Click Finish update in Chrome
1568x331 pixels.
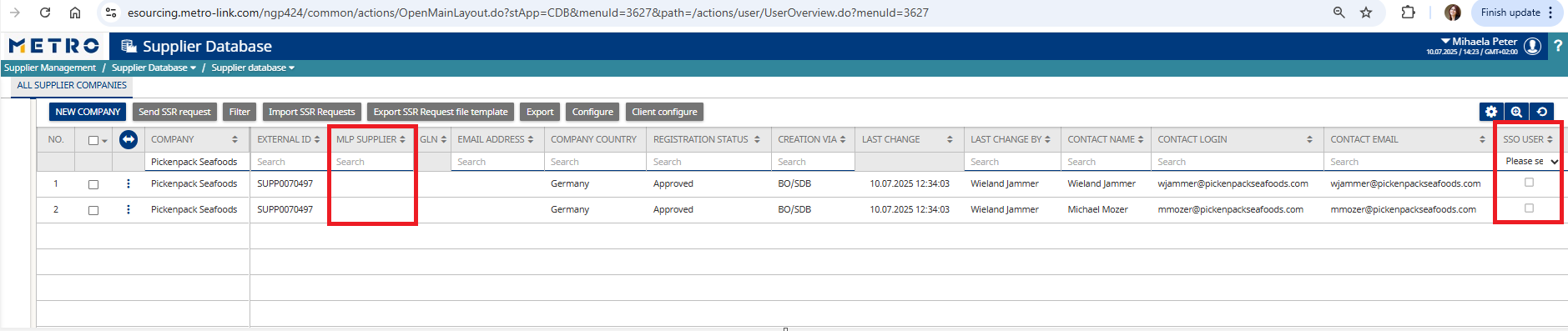click(x=1510, y=13)
